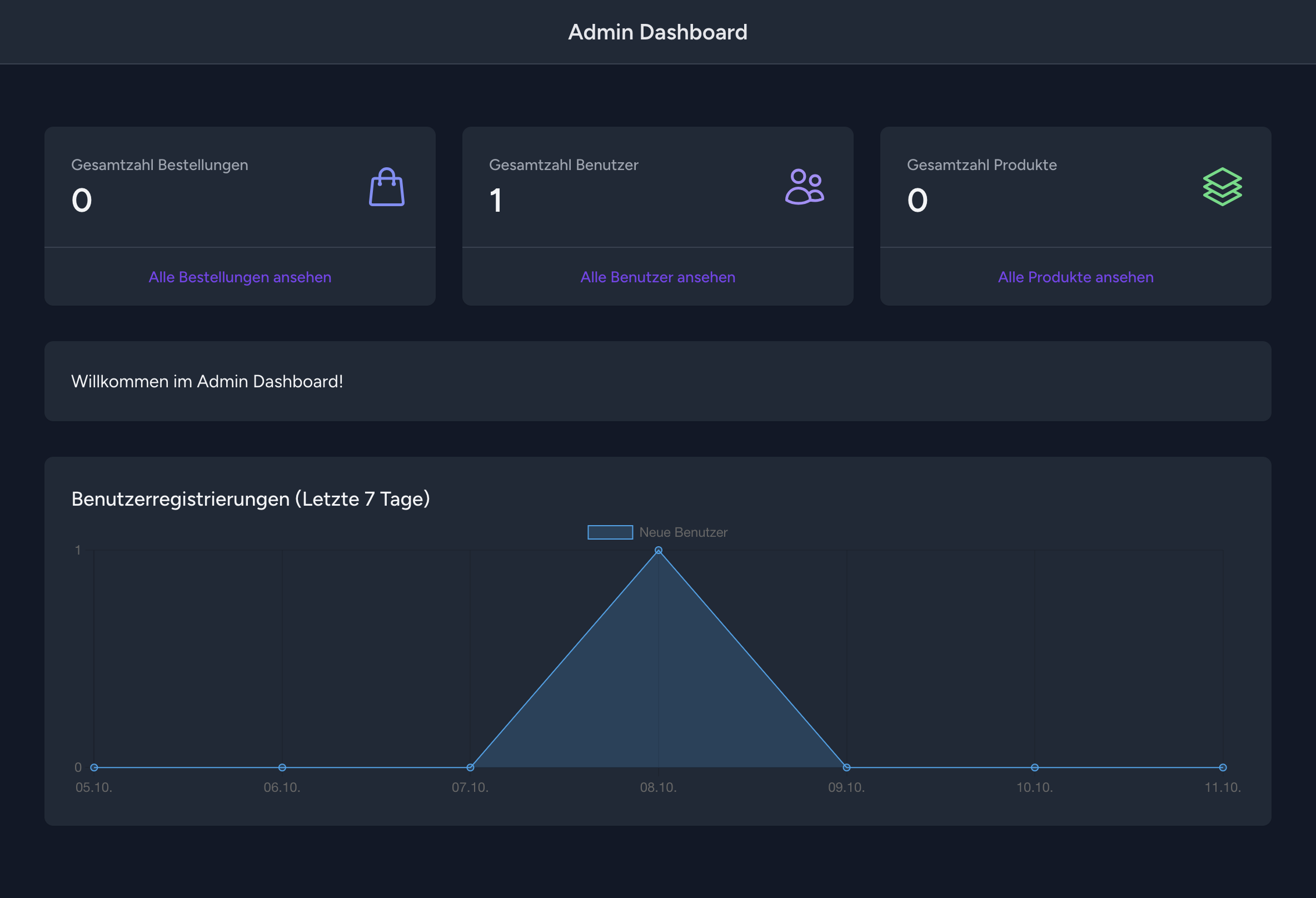
Task: Click the data point on 09.10.
Action: point(846,767)
